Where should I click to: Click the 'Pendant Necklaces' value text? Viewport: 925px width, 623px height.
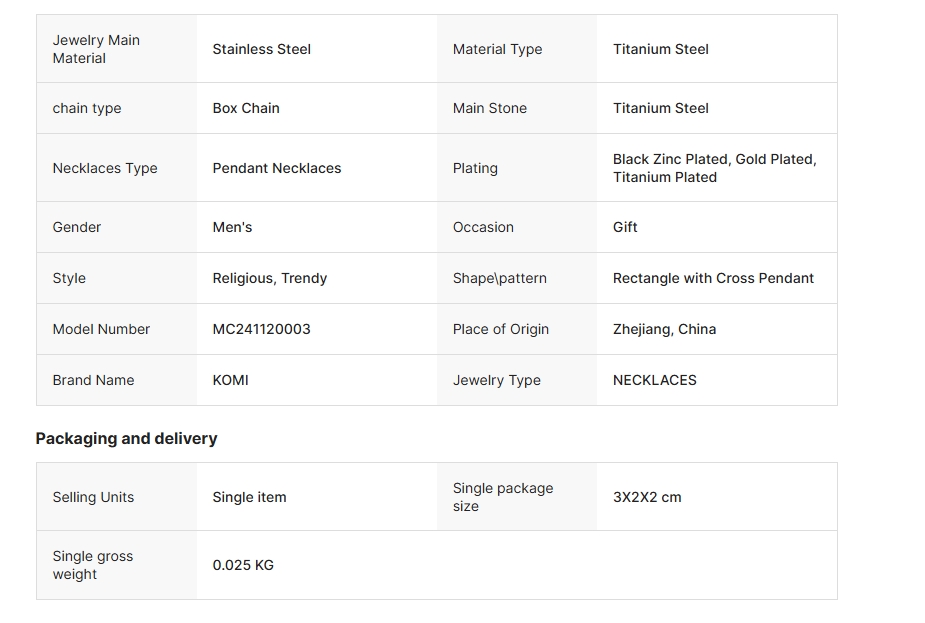tap(277, 168)
